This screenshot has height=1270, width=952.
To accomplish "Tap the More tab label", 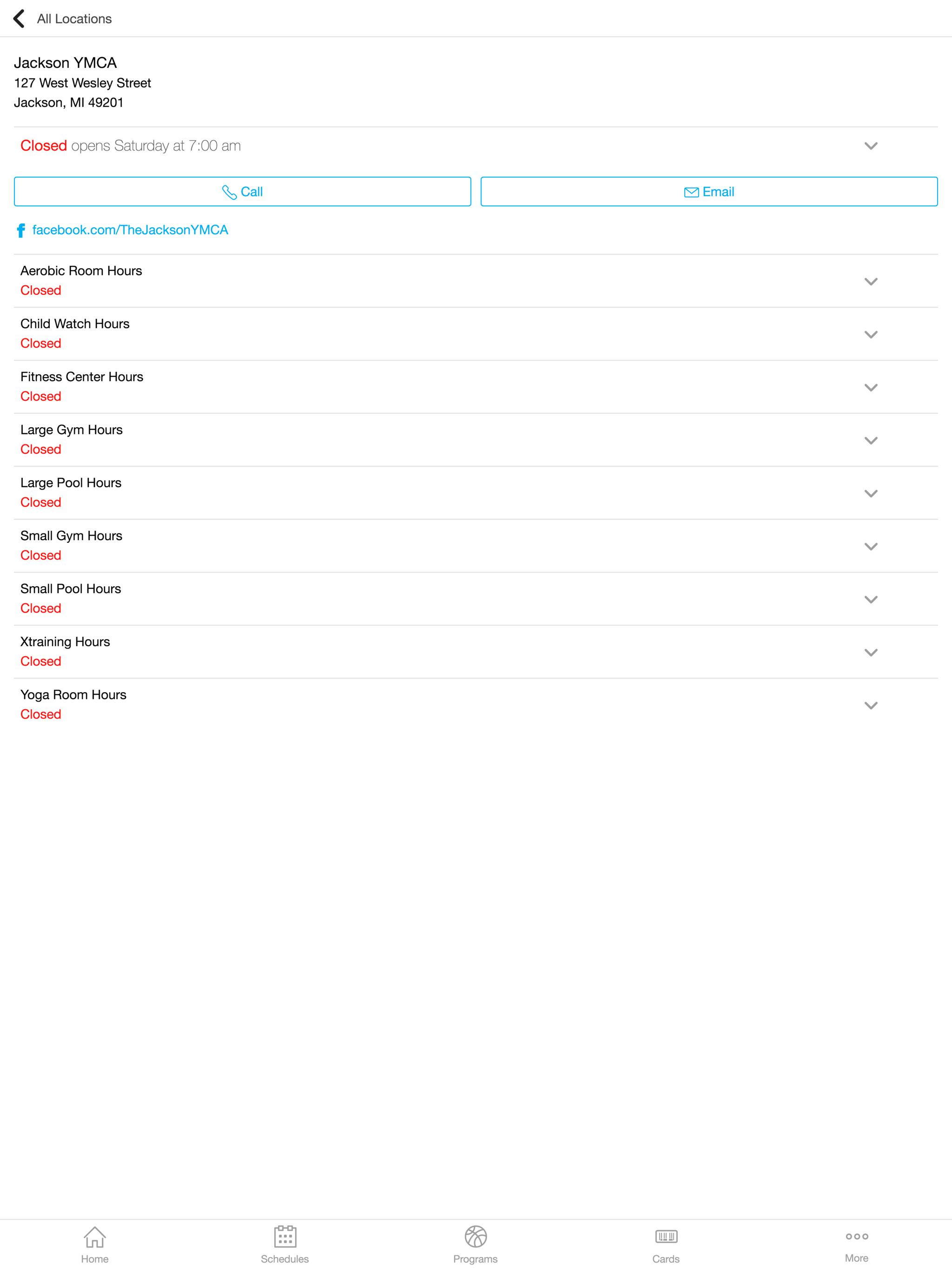I will click(857, 1258).
